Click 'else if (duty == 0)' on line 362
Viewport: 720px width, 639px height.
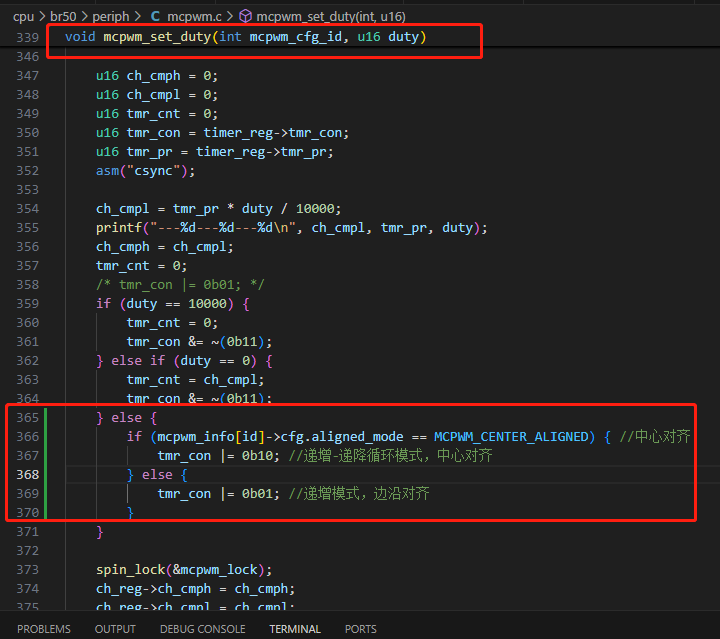(184, 361)
